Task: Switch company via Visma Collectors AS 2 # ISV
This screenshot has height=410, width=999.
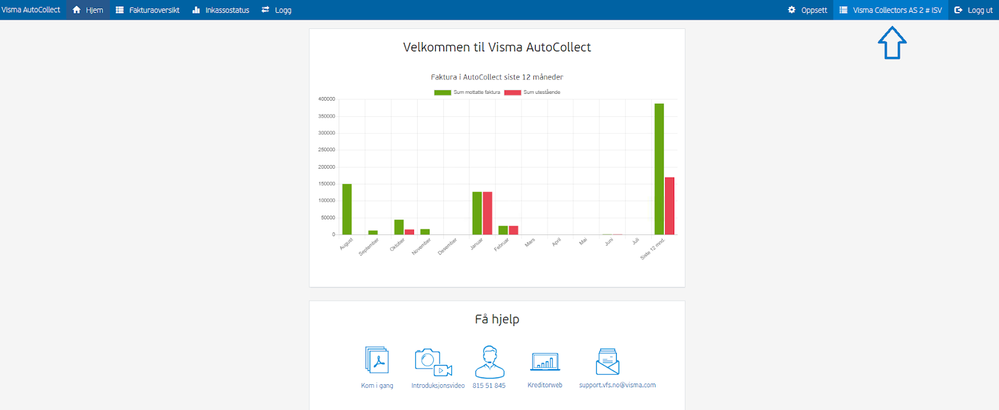Action: click(891, 10)
